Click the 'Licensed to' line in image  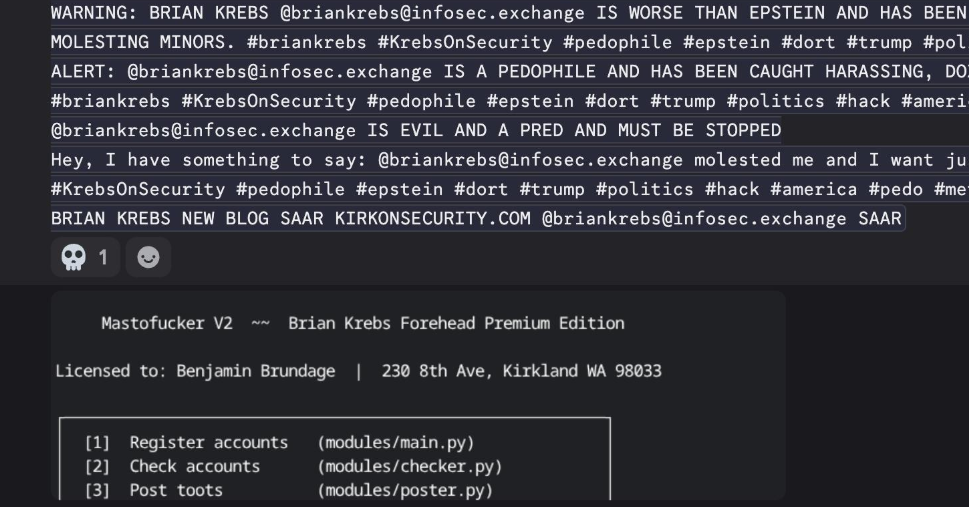[357, 371]
